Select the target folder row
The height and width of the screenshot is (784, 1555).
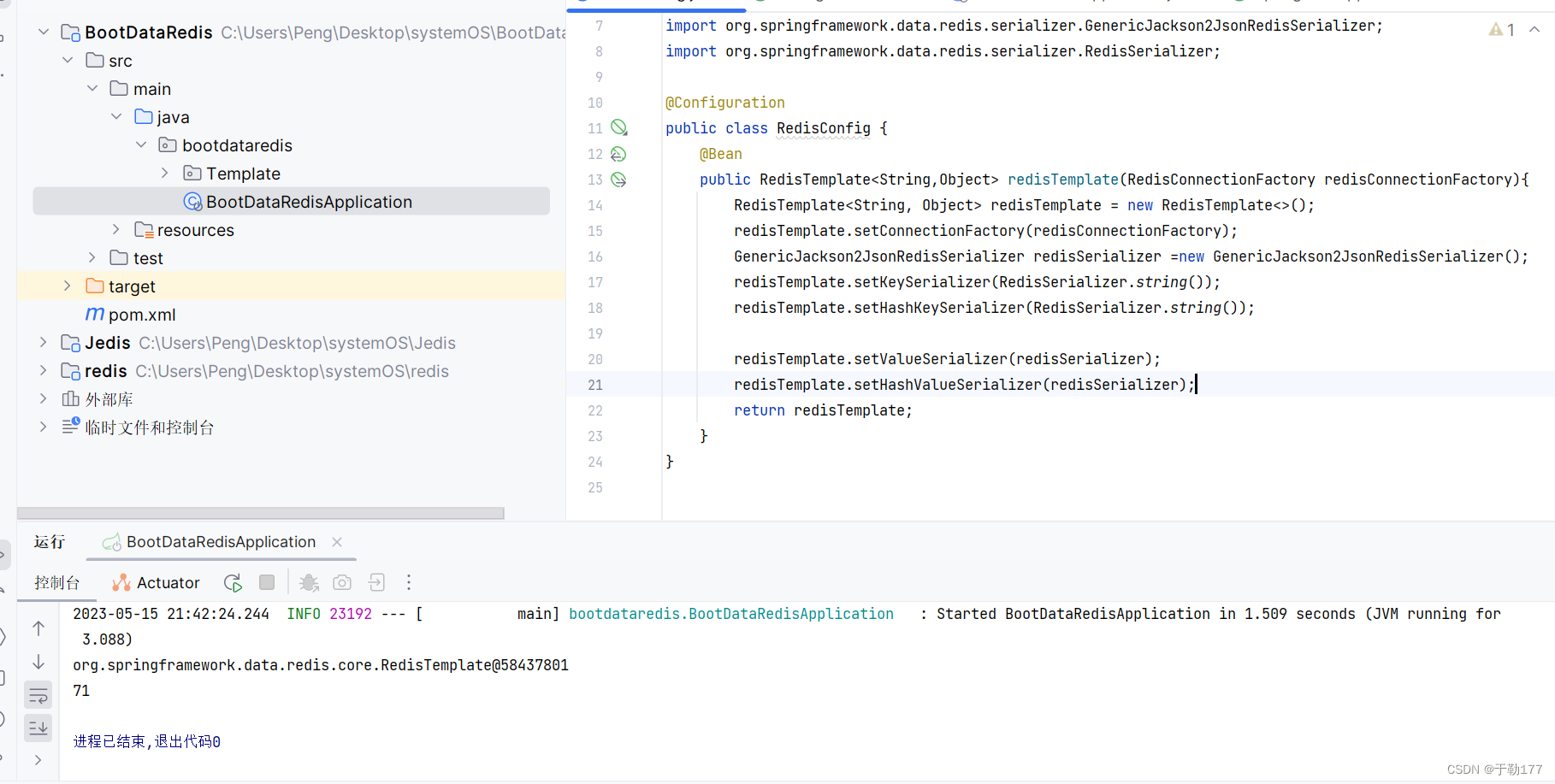click(x=291, y=286)
